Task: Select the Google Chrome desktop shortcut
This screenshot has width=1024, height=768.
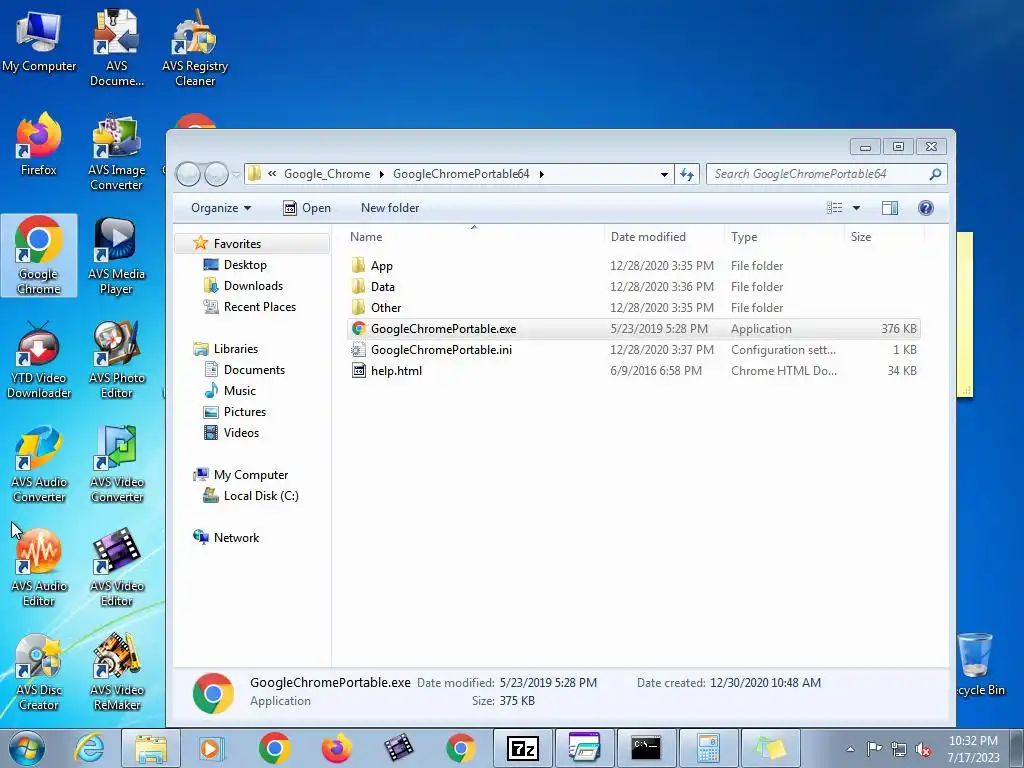Action: pos(39,255)
